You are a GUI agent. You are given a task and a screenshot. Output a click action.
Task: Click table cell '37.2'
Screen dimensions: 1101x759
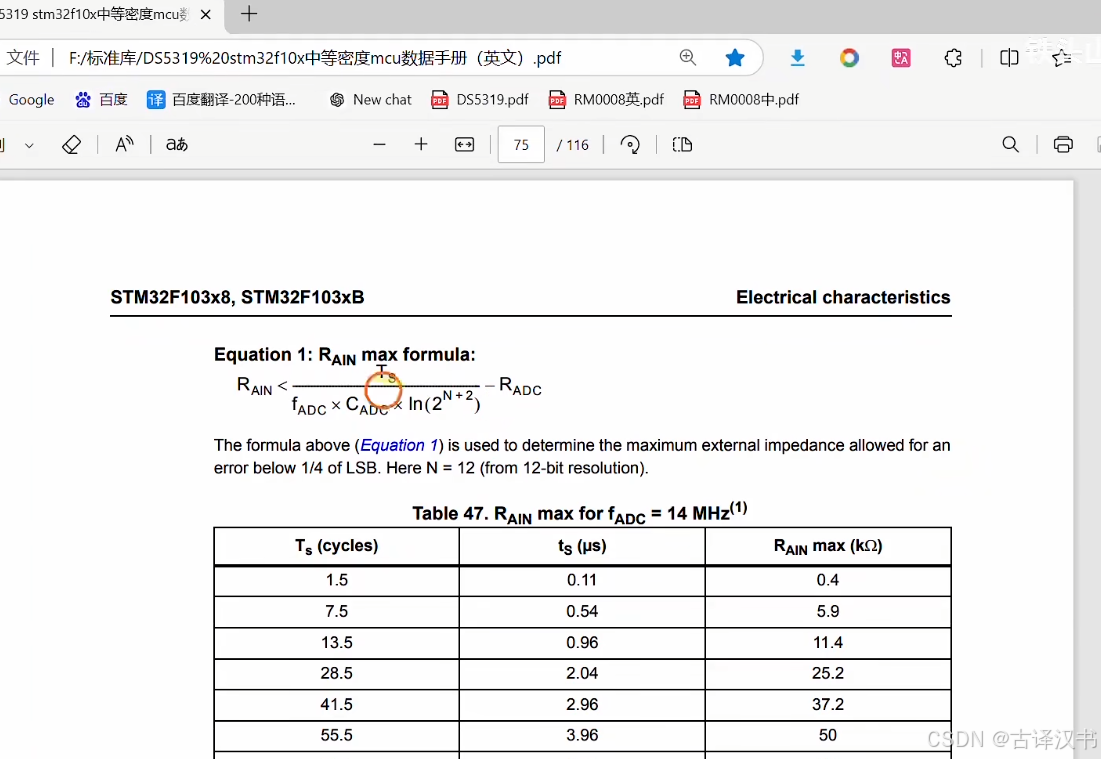tap(828, 704)
